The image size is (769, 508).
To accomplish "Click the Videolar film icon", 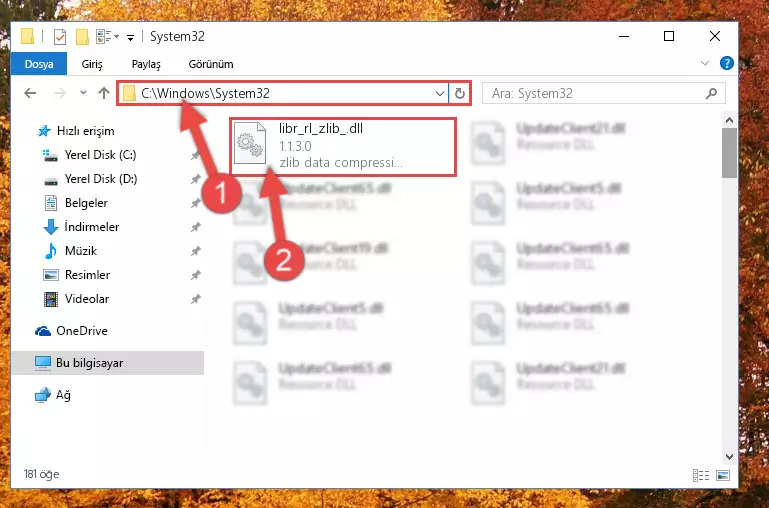I will point(51,299).
